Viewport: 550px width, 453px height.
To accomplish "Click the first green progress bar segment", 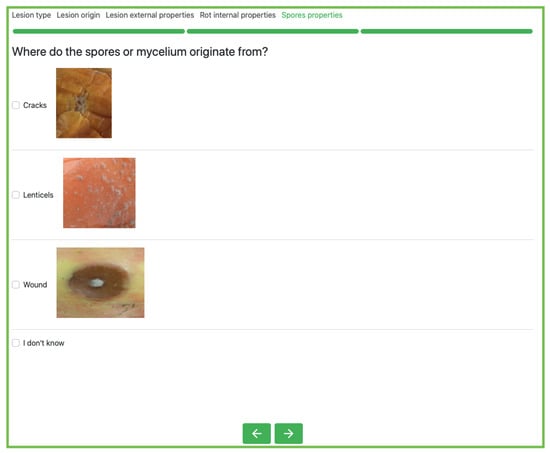I will click(x=99, y=31).
